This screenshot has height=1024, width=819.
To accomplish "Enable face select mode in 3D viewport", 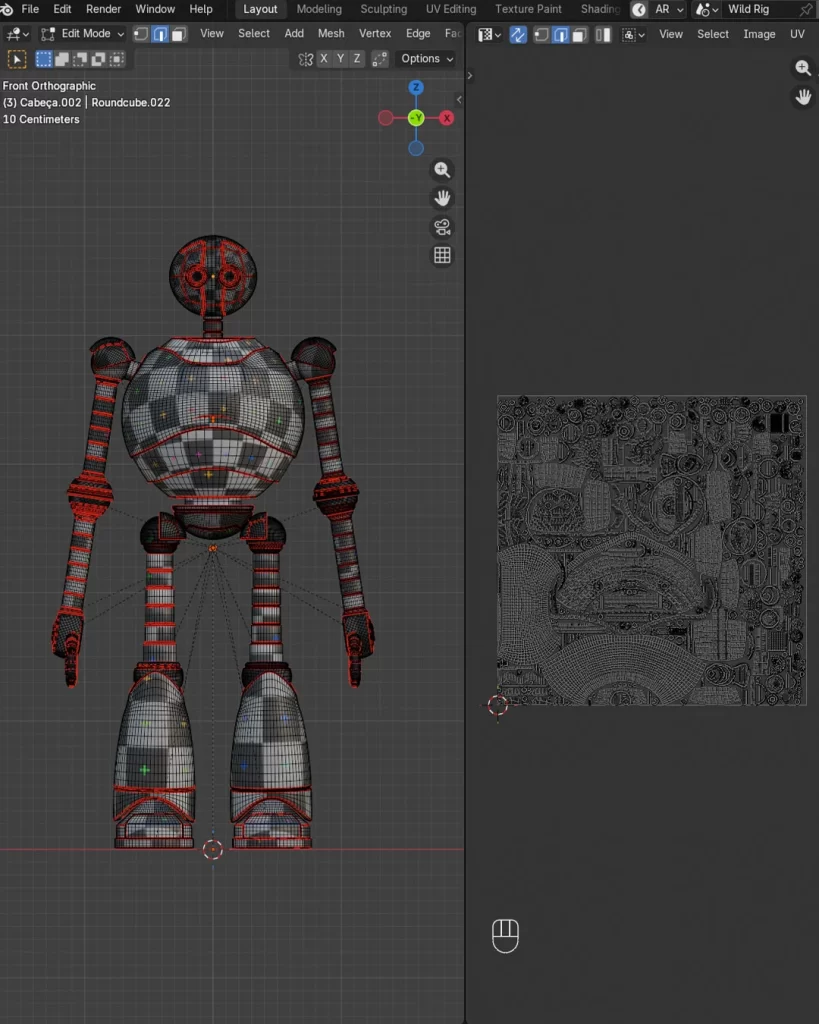I will (179, 34).
